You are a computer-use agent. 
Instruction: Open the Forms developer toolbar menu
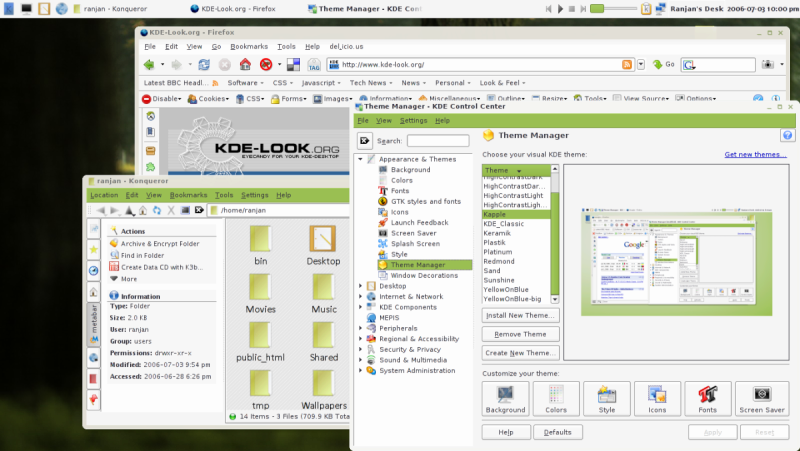(289, 99)
